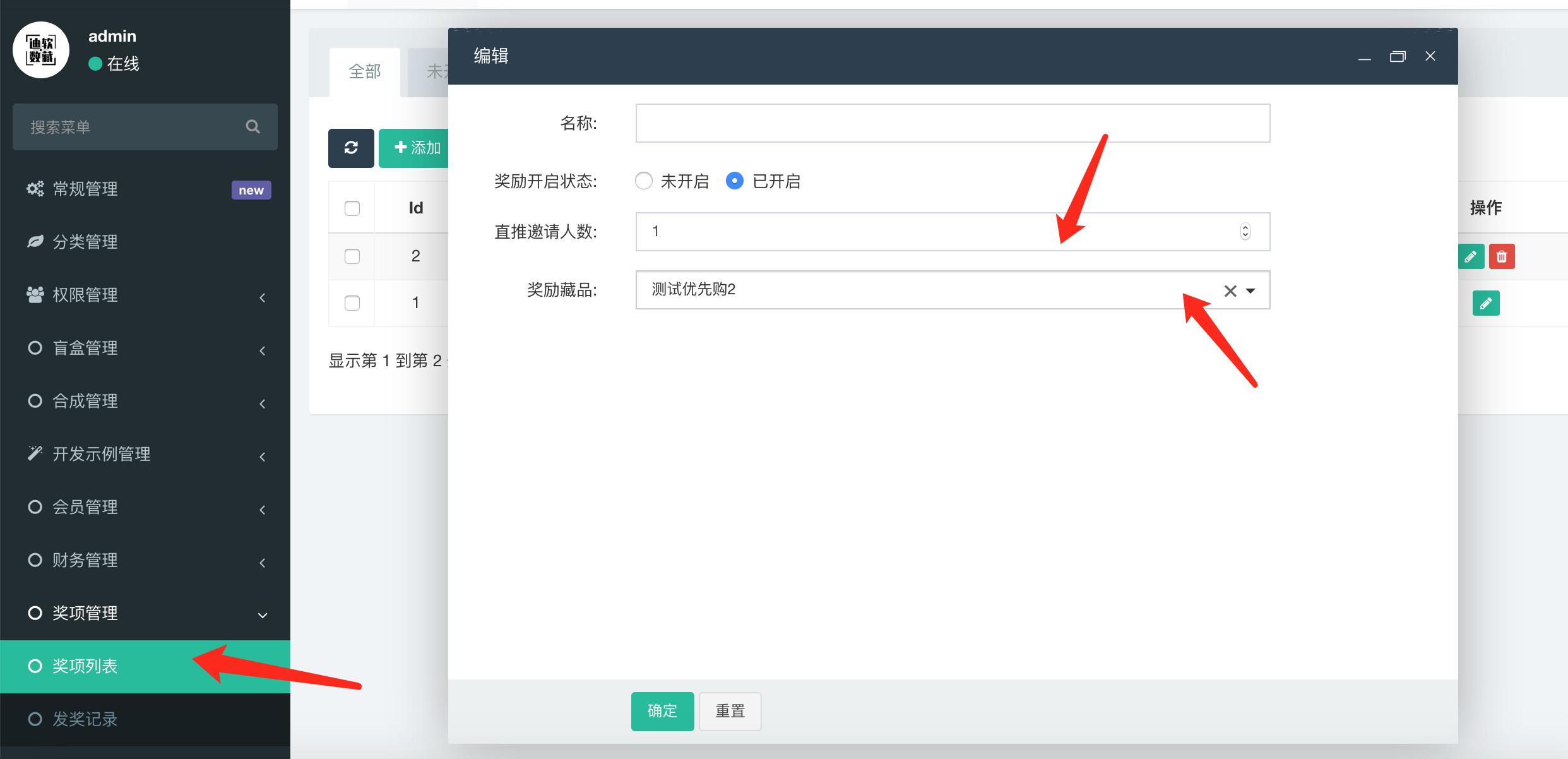Maximize the 编辑 dialog window
The width and height of the screenshot is (1568, 759).
pos(1398,57)
